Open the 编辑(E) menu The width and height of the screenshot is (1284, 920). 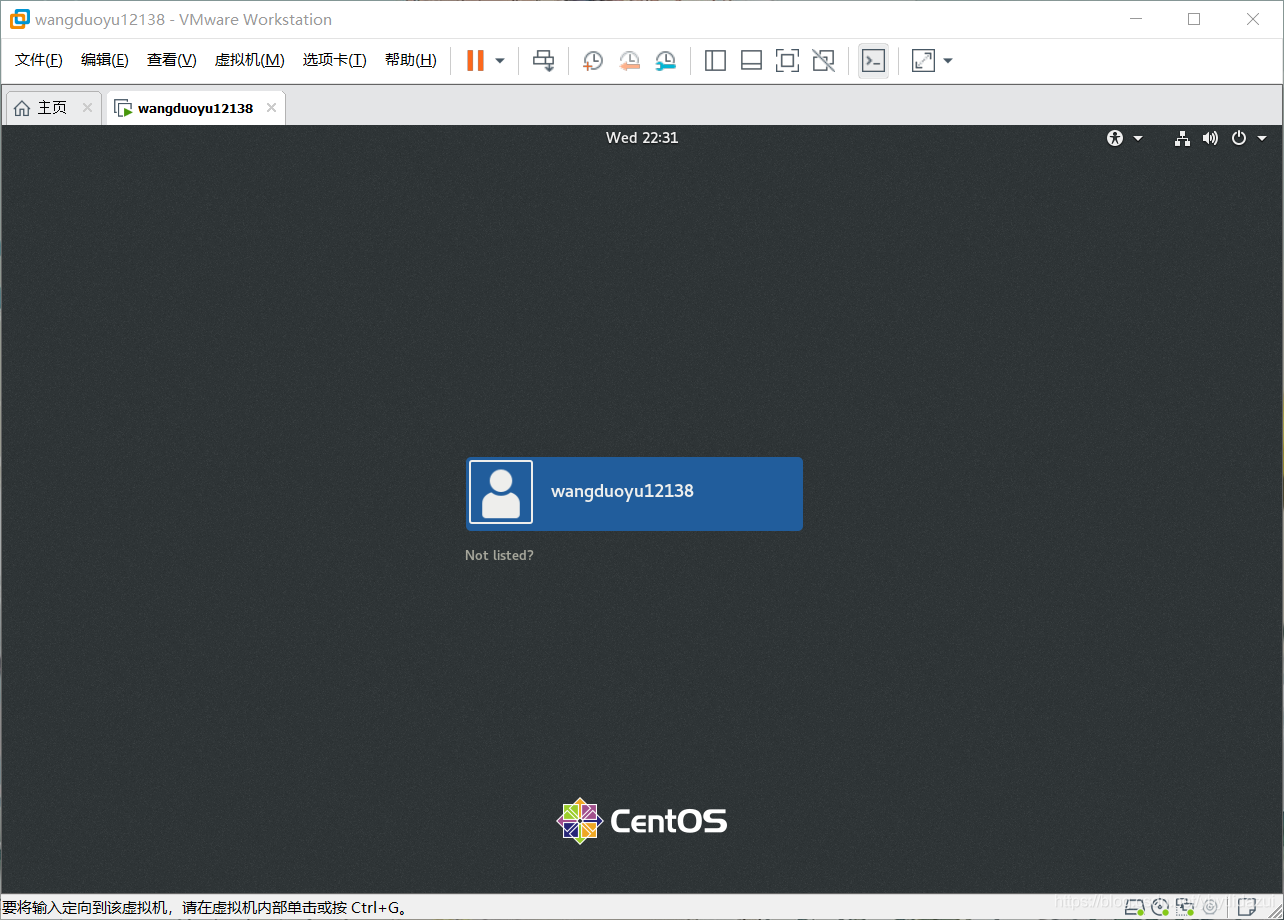tap(105, 61)
